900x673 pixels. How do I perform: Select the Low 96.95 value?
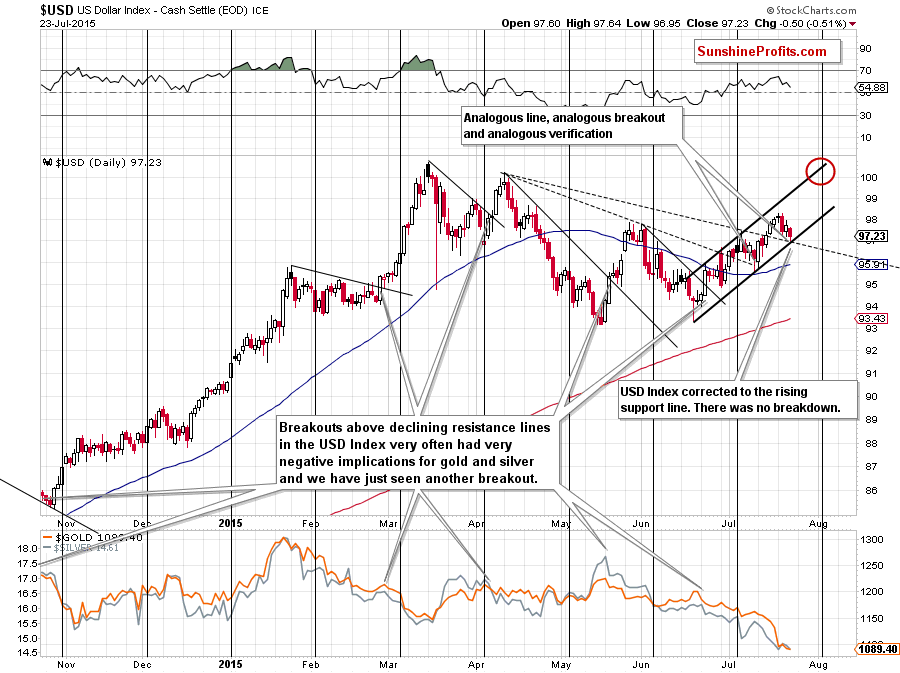[x=654, y=24]
